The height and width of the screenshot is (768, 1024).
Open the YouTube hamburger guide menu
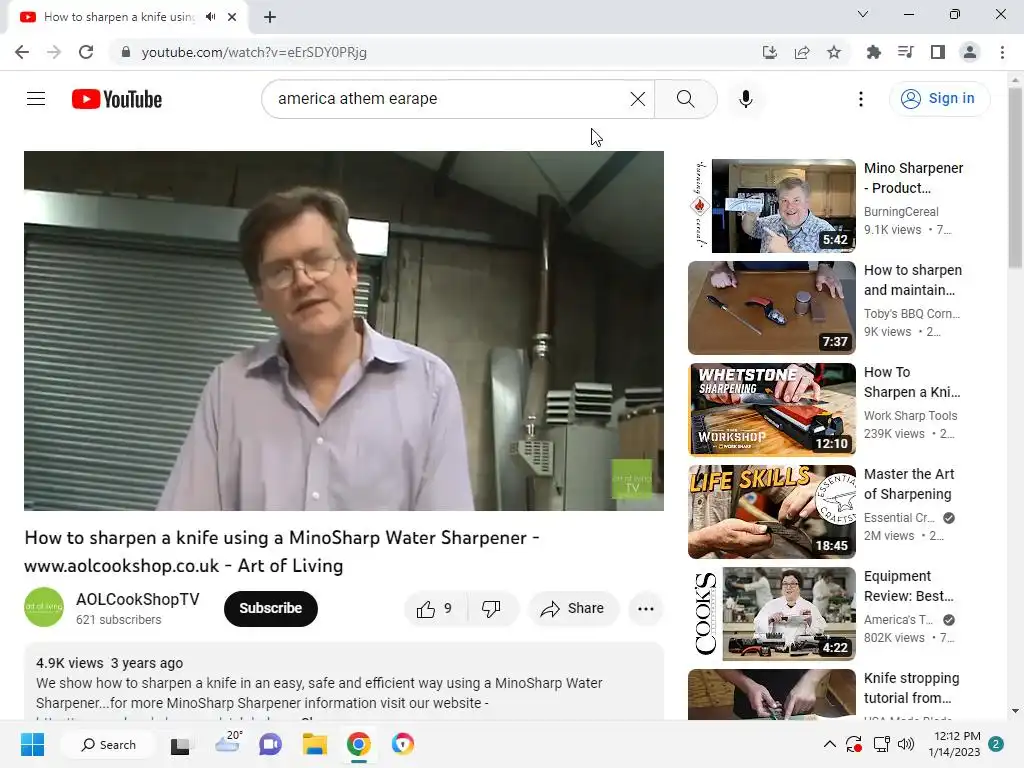(36, 99)
